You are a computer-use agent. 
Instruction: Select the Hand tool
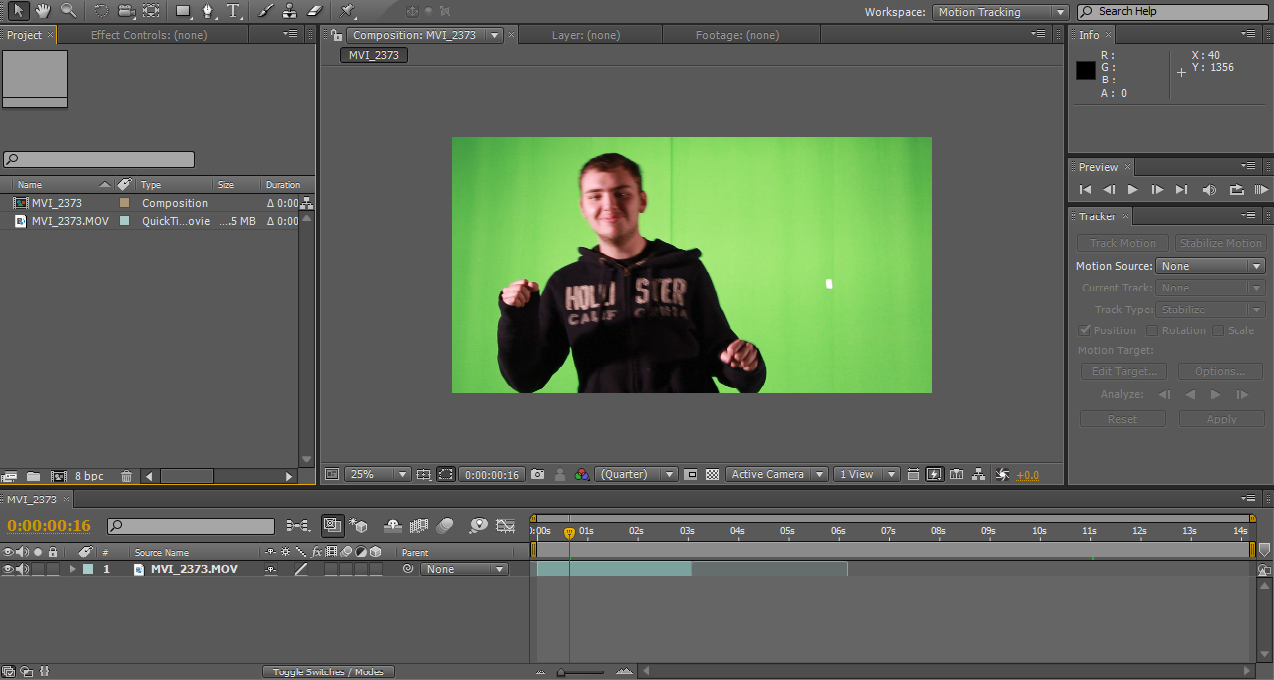pyautogui.click(x=42, y=11)
